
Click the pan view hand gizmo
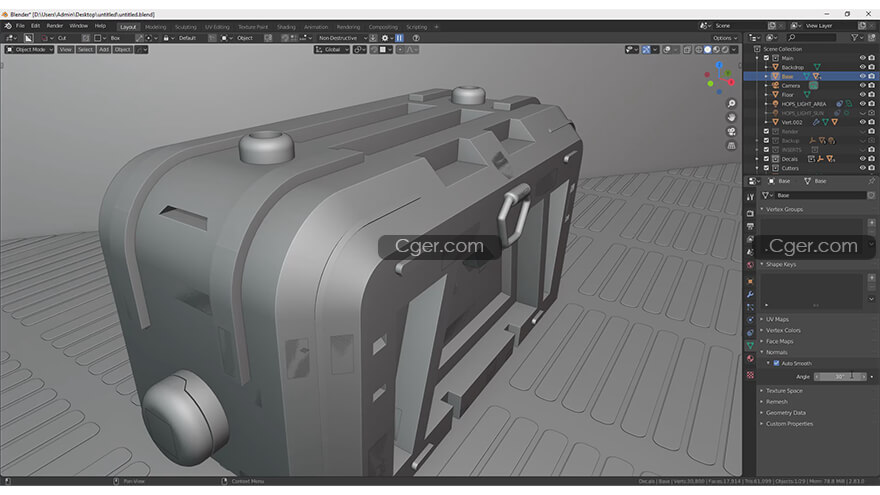[731, 118]
